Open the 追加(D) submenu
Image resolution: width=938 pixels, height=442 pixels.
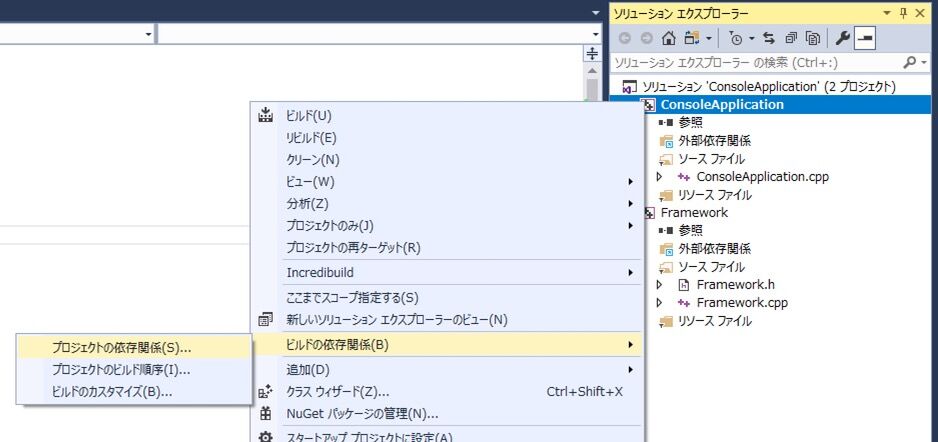(446, 370)
